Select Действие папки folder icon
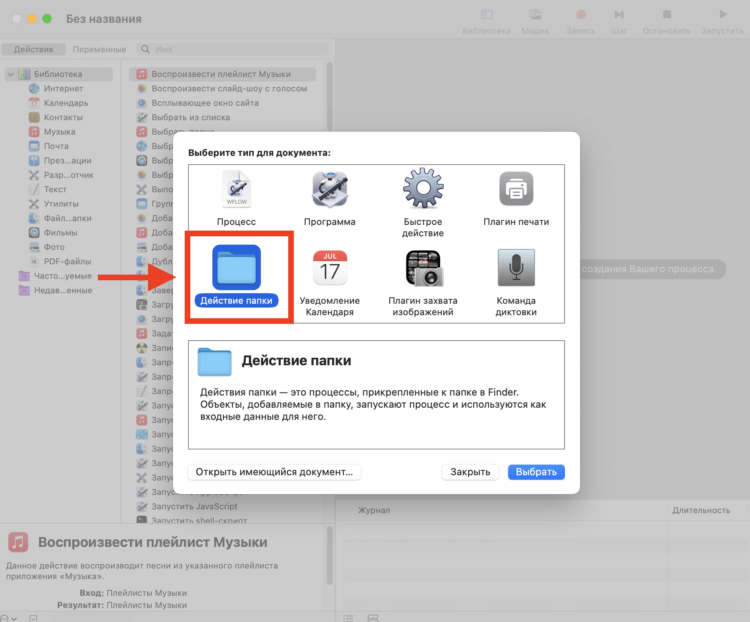The image size is (750, 622). tap(236, 267)
